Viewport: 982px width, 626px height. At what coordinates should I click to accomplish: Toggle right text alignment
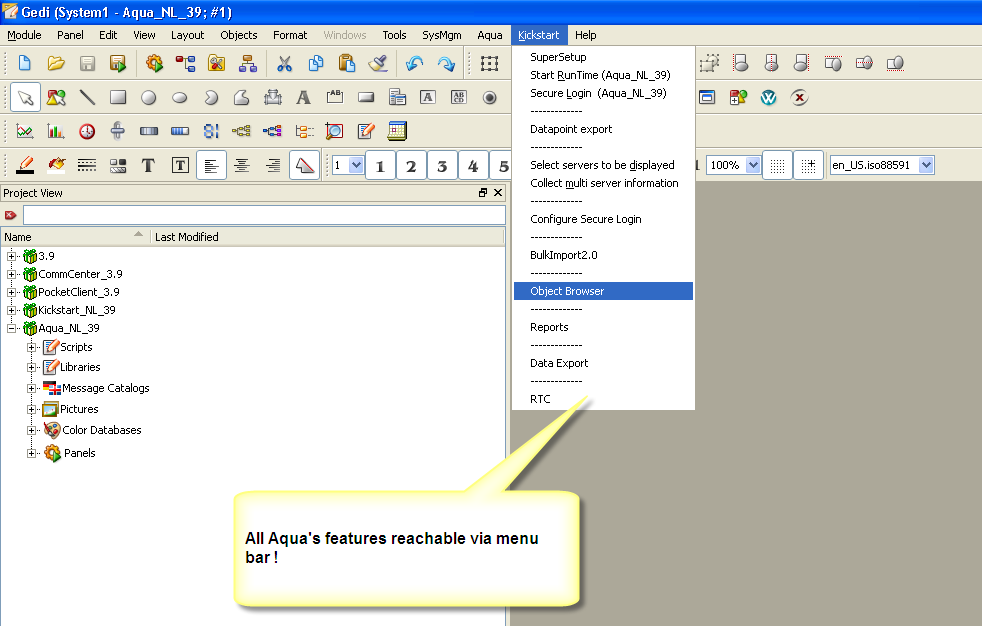coord(273,165)
